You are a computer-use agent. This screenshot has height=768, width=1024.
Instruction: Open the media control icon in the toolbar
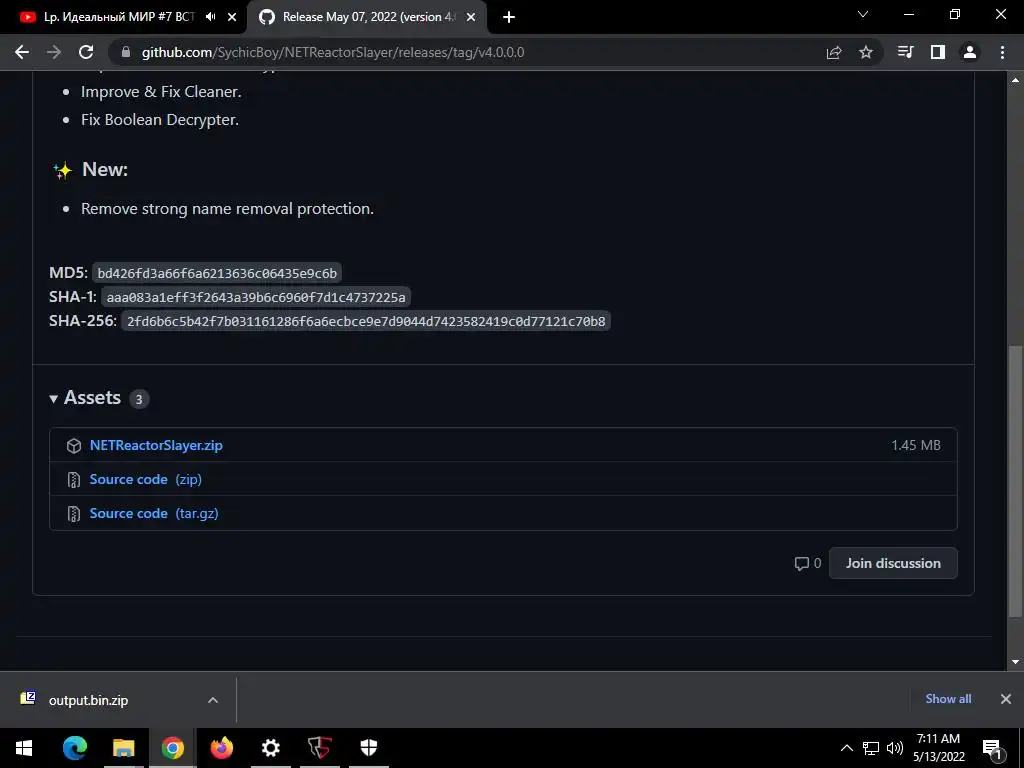pos(905,52)
